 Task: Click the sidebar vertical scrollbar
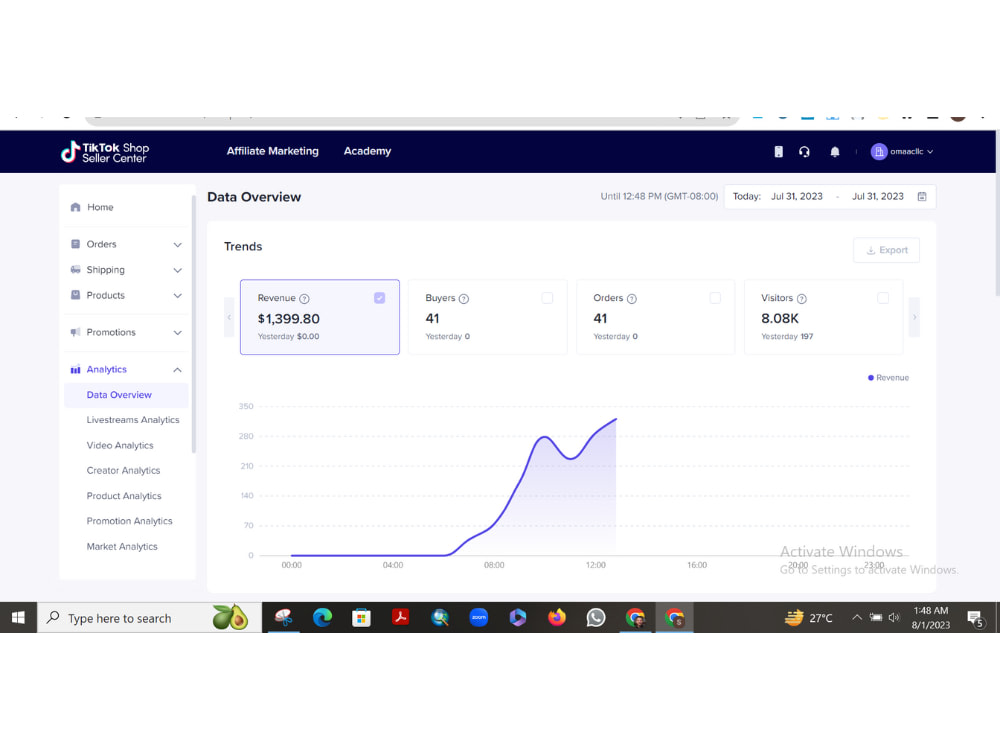[x=194, y=325]
